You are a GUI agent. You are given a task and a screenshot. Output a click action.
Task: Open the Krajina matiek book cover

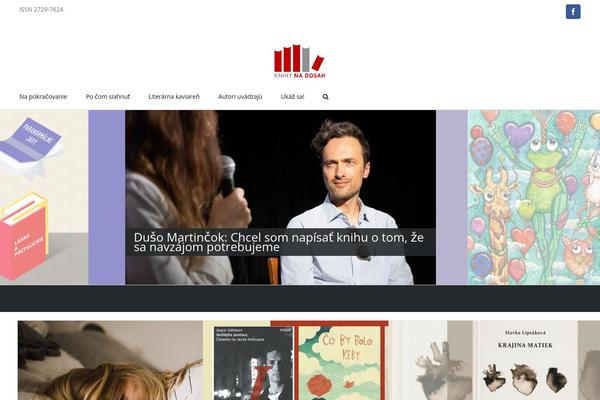tap(525, 360)
